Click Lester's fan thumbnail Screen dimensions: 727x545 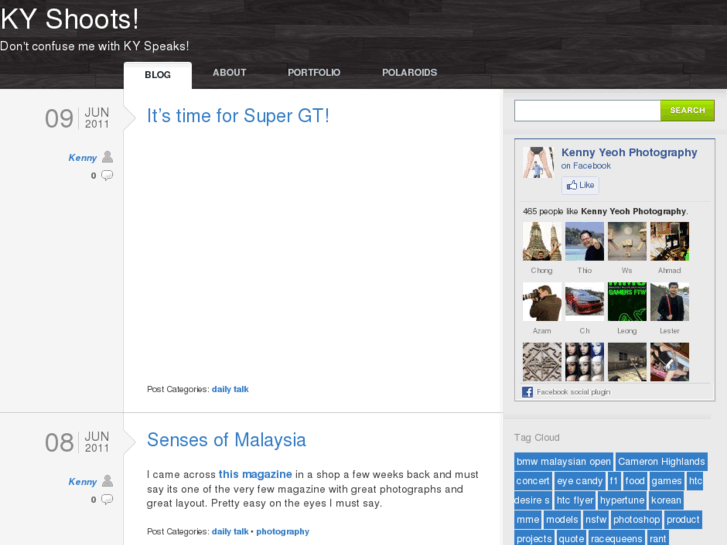pos(670,302)
